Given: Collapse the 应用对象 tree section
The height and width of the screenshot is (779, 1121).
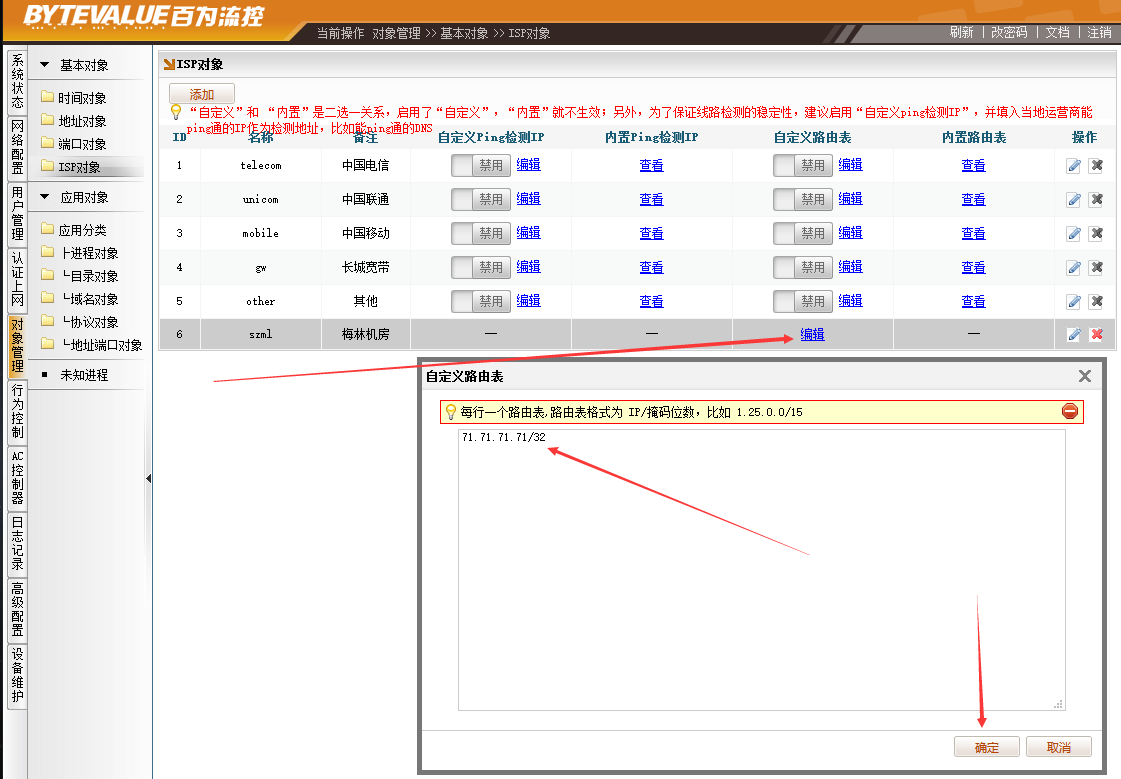Looking at the screenshot, I should pyautogui.click(x=44, y=197).
